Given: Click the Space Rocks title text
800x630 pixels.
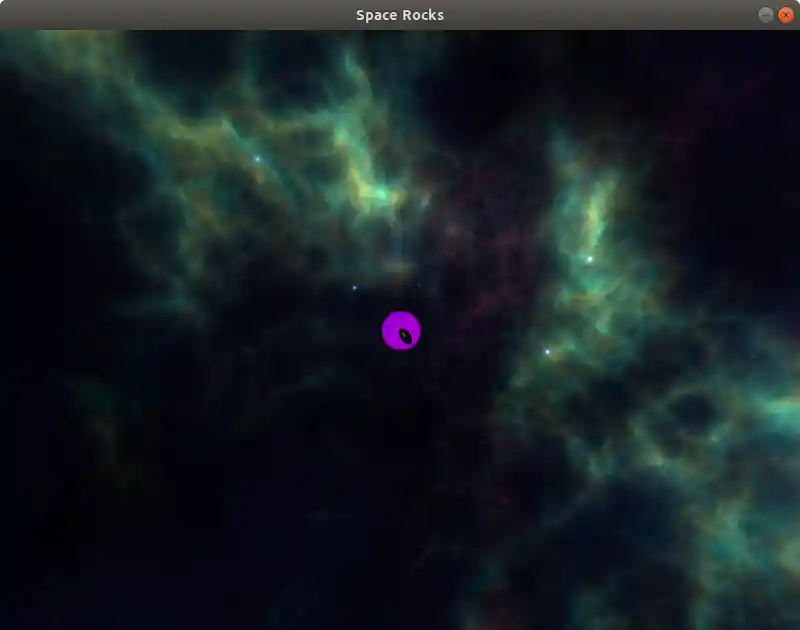Looking at the screenshot, I should pyautogui.click(x=400, y=15).
